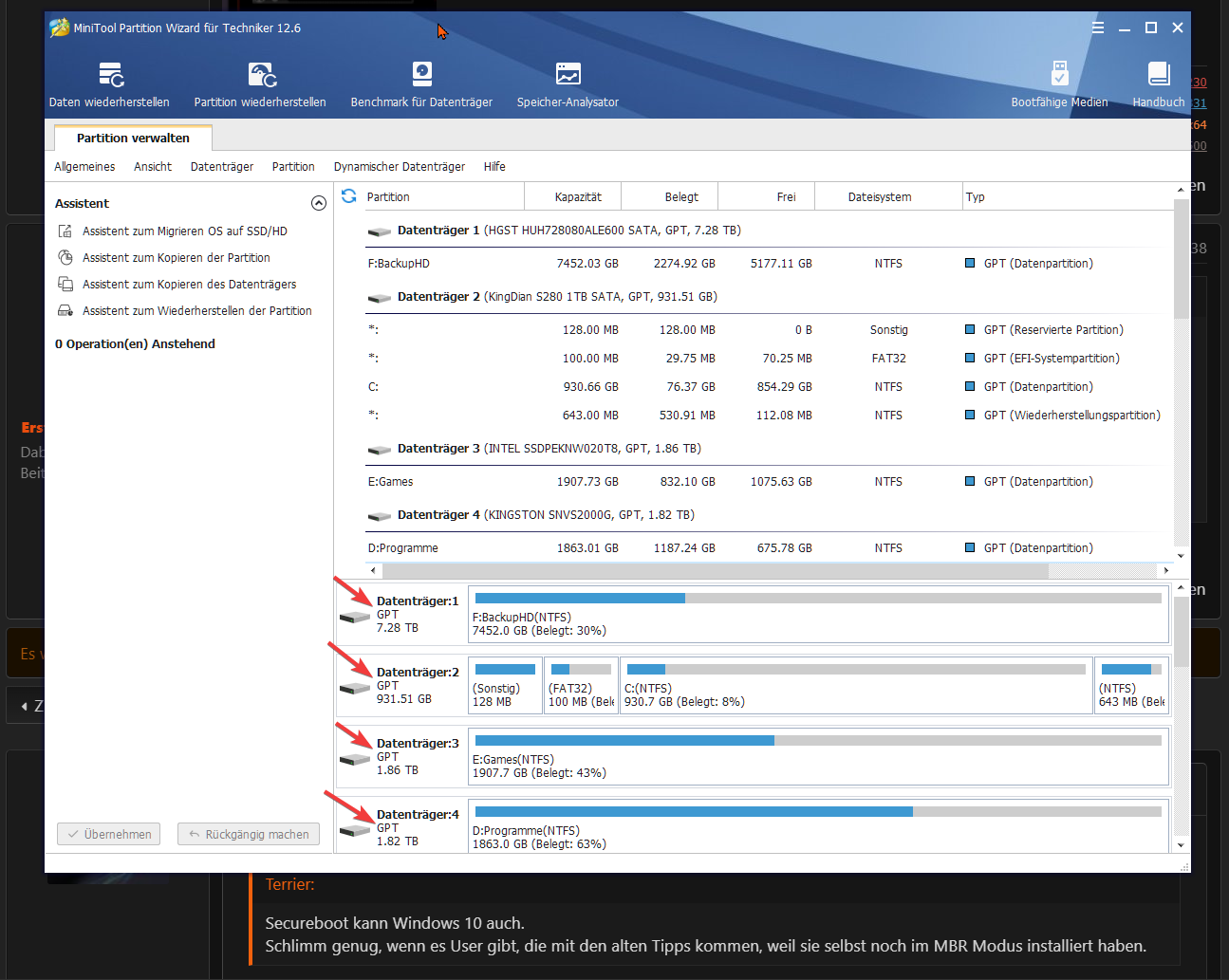The image size is (1229, 980).
Task: Sort by Belegt column header
Action: [670, 196]
